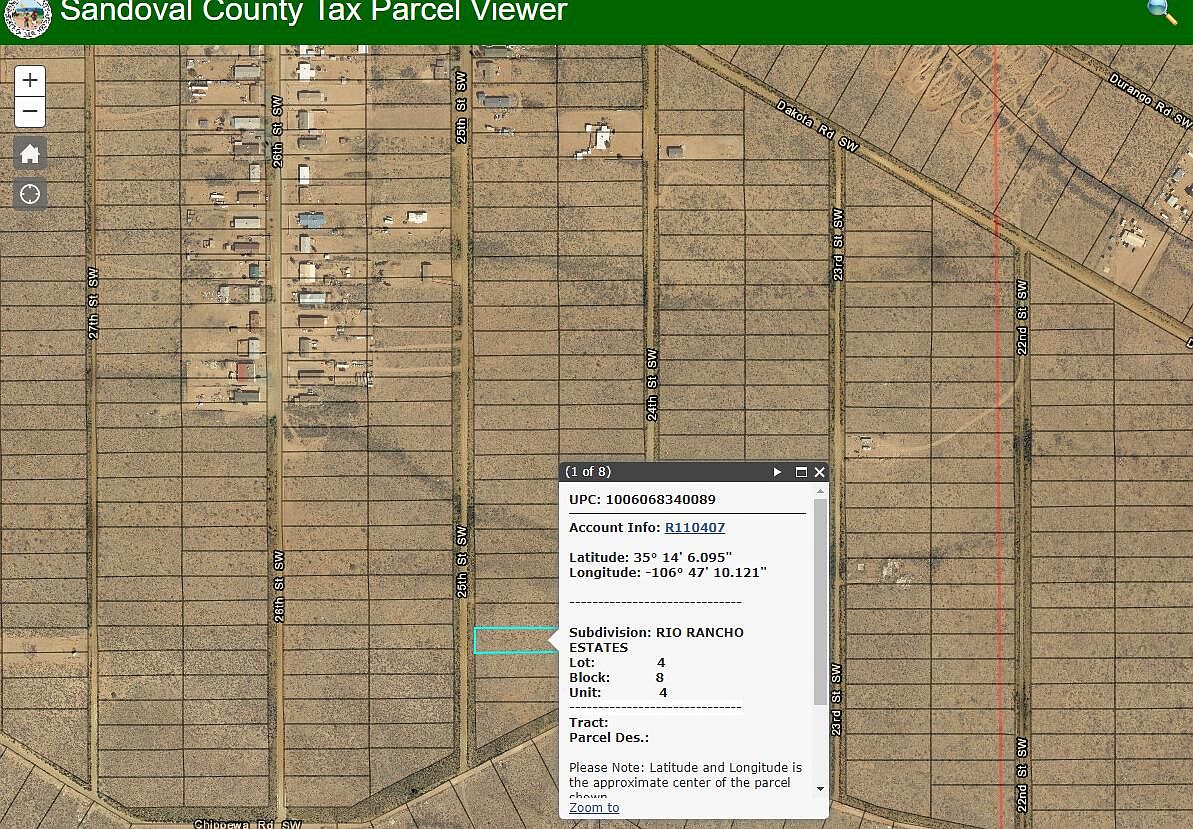Select the cyan highlighted parcel

coord(512,640)
